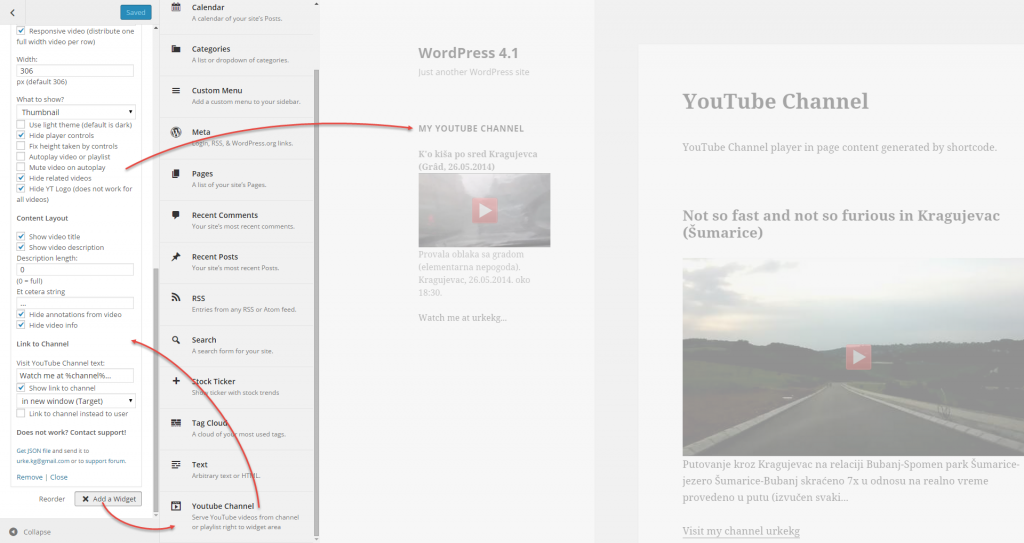
Task: Select the Recent Comments widget title
Action: (x=225, y=215)
